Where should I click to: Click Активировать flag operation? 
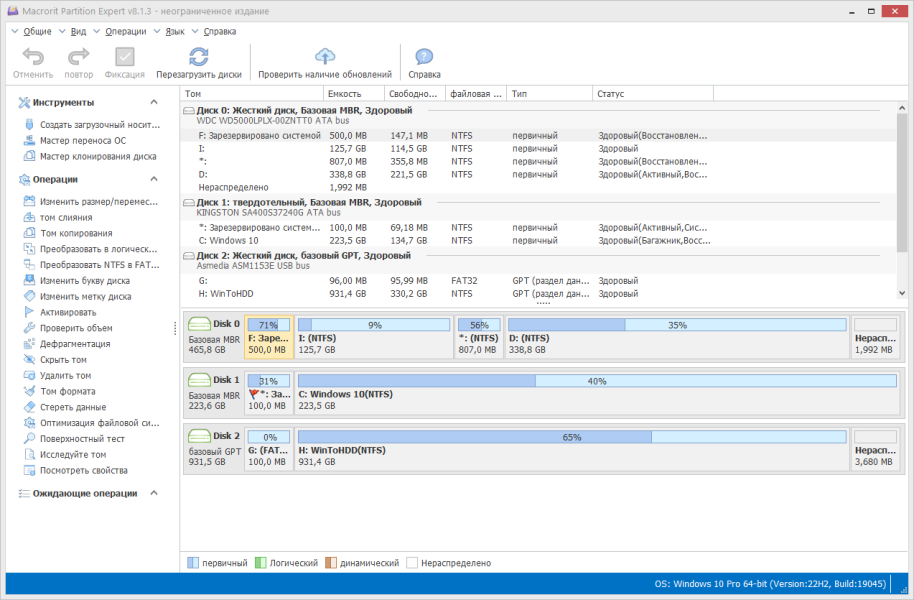pos(68,312)
